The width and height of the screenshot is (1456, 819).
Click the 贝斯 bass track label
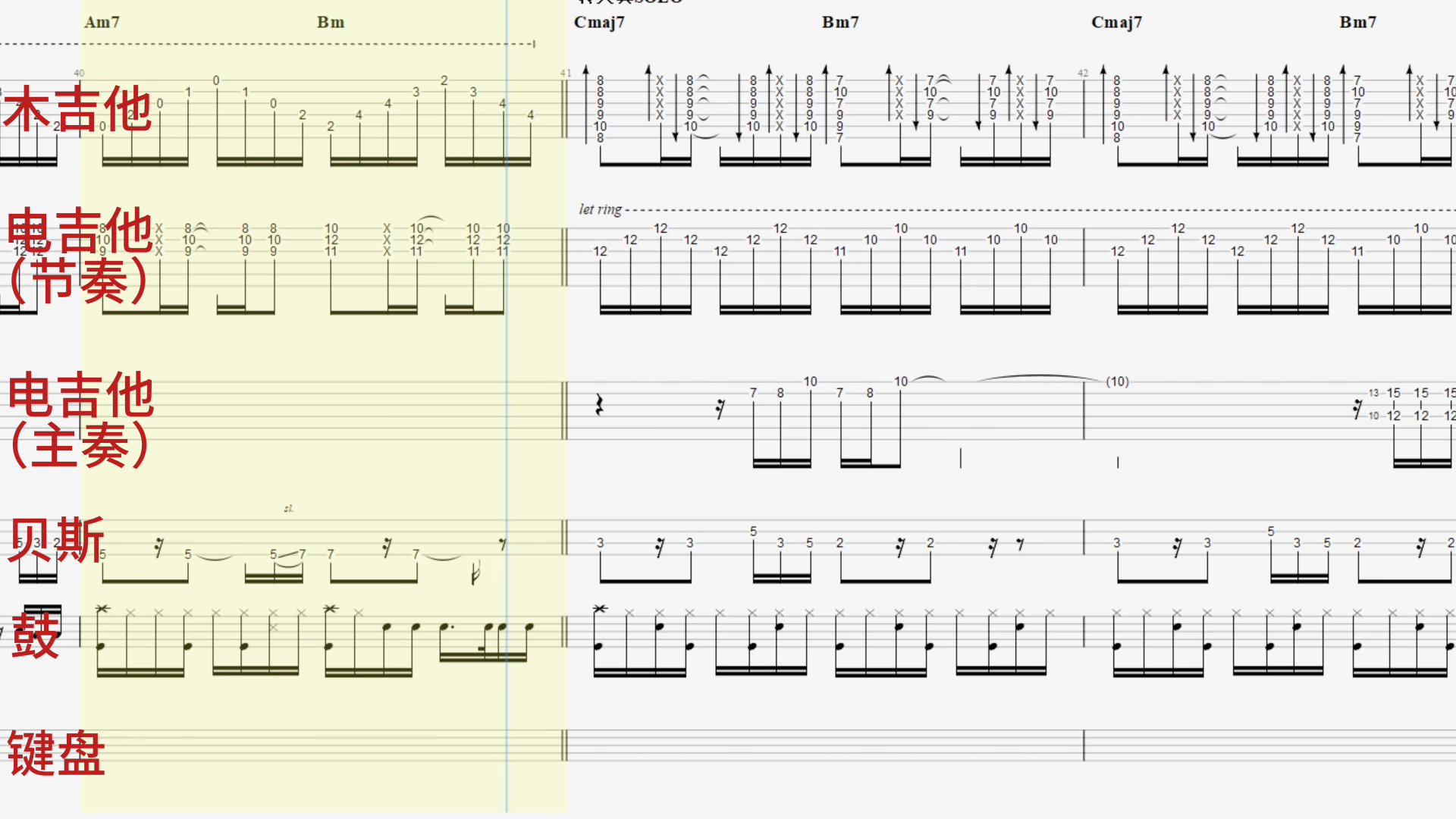pos(56,540)
